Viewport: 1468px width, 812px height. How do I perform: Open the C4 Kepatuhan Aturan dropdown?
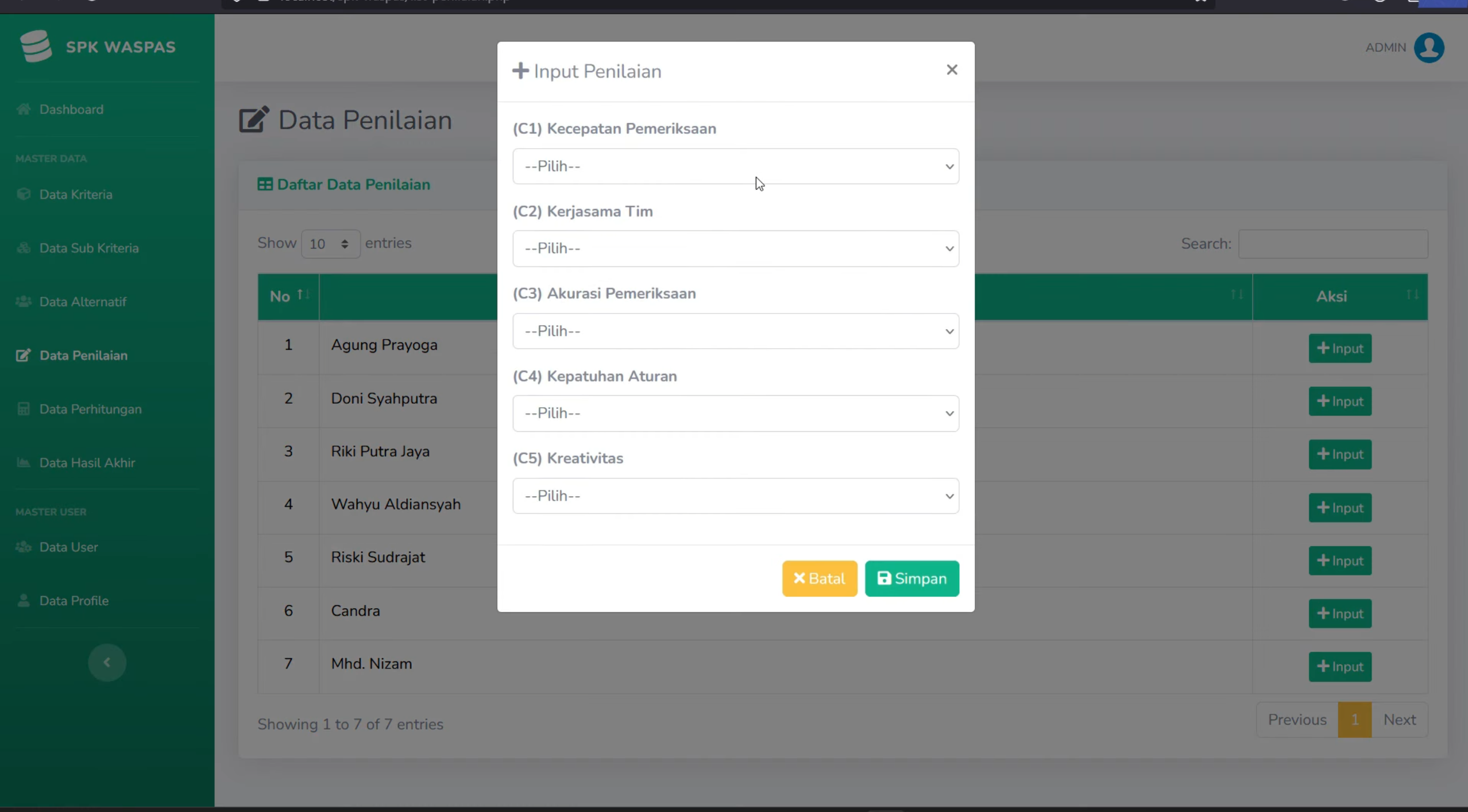tap(736, 413)
